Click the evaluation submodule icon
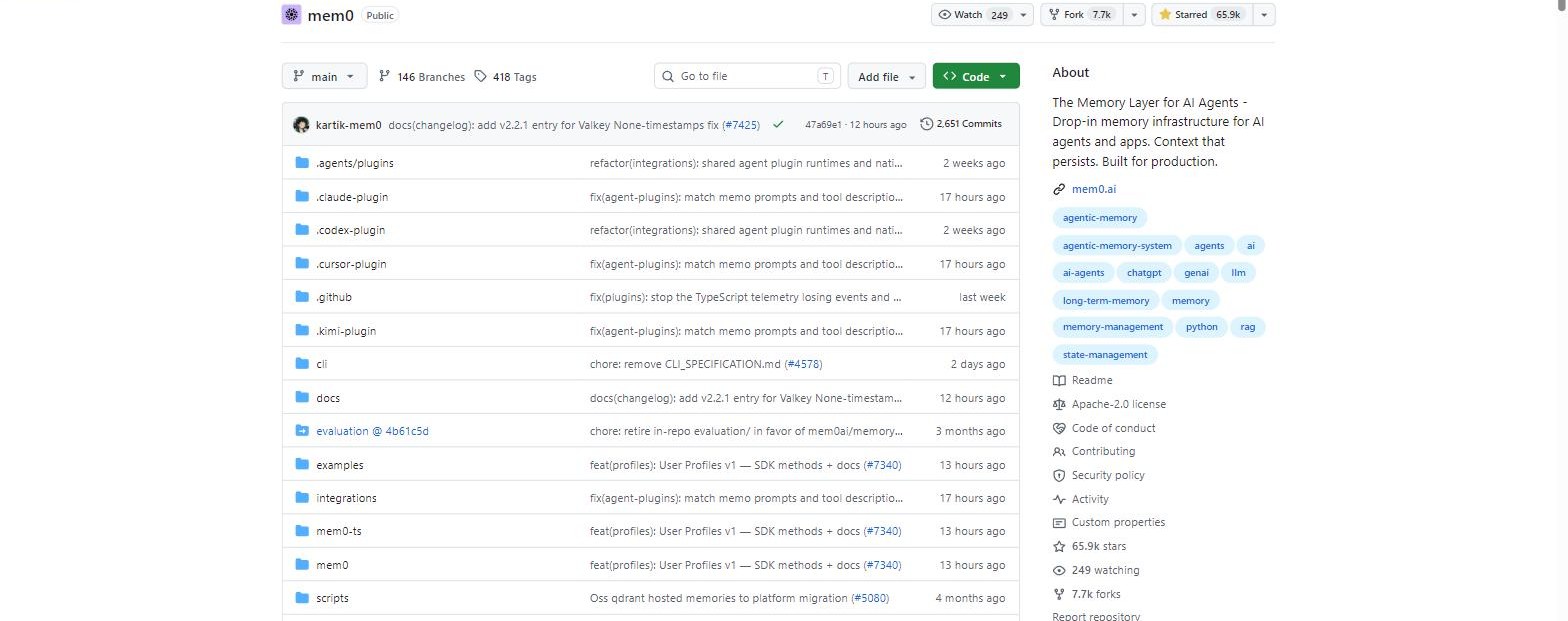Image resolution: width=1568 pixels, height=621 pixels. coord(302,431)
